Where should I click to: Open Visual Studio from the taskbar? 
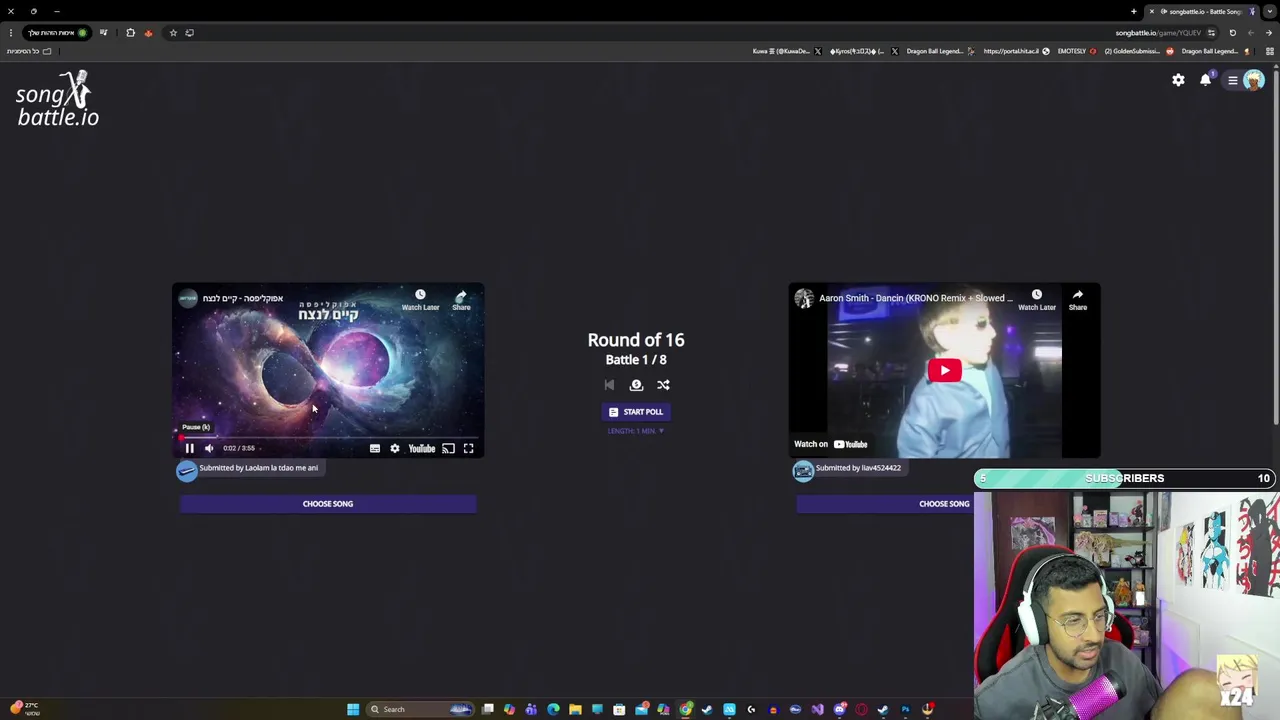click(817, 709)
